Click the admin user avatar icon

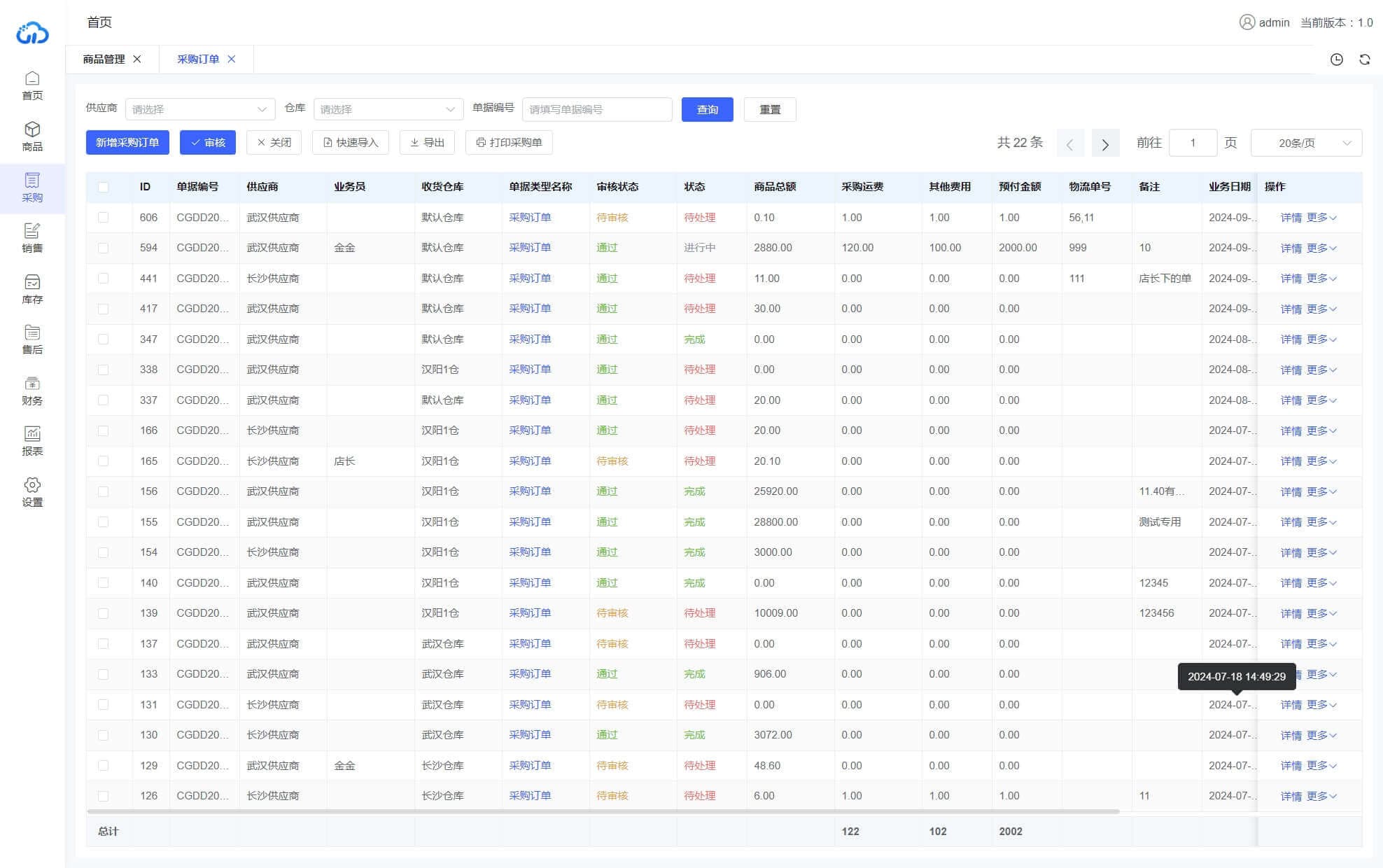click(x=1247, y=22)
